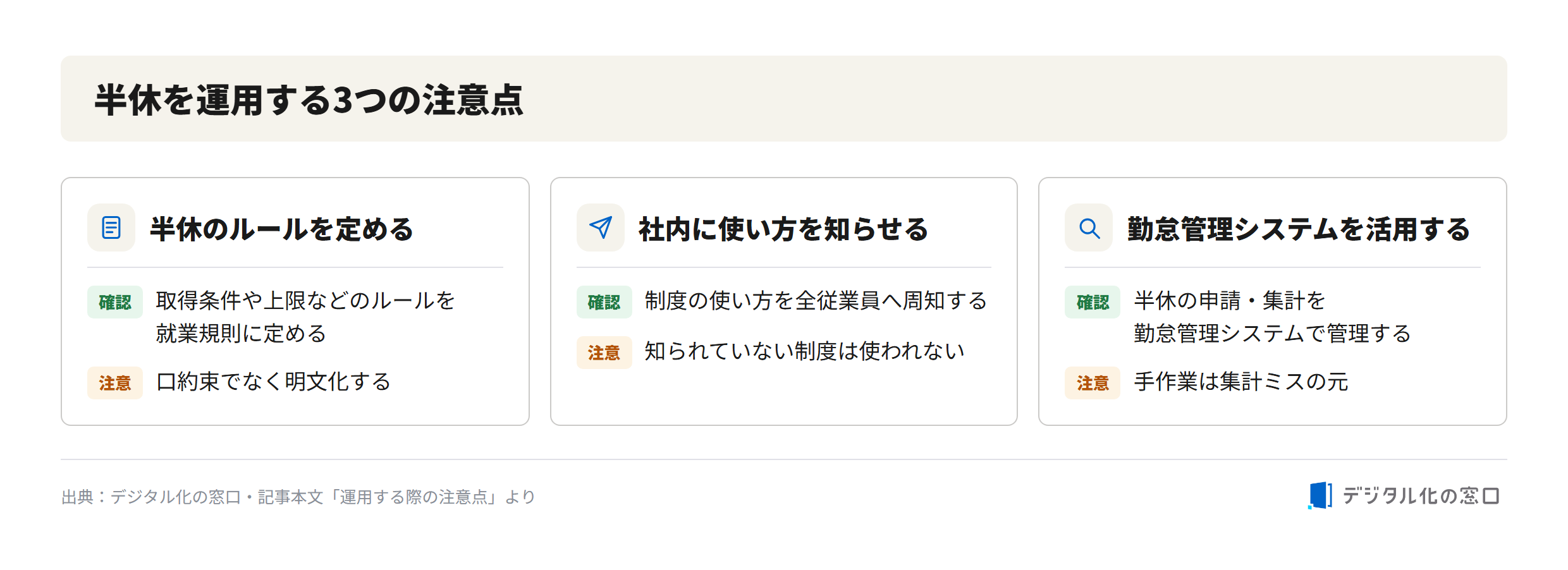Click the 注意 badge in the second card

tap(604, 353)
